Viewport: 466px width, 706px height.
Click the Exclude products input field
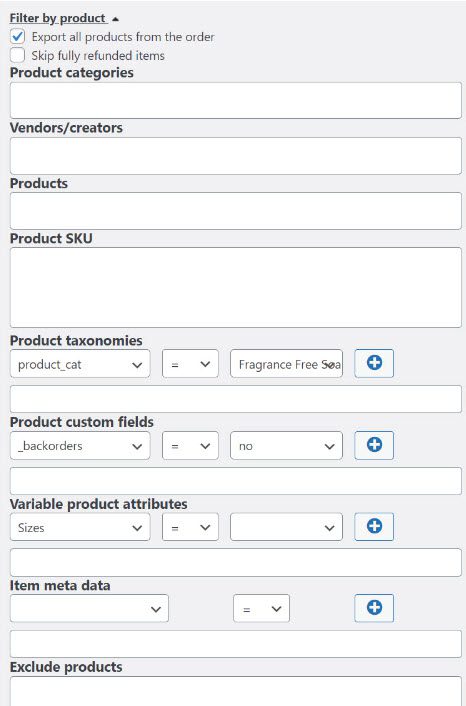(x=235, y=691)
